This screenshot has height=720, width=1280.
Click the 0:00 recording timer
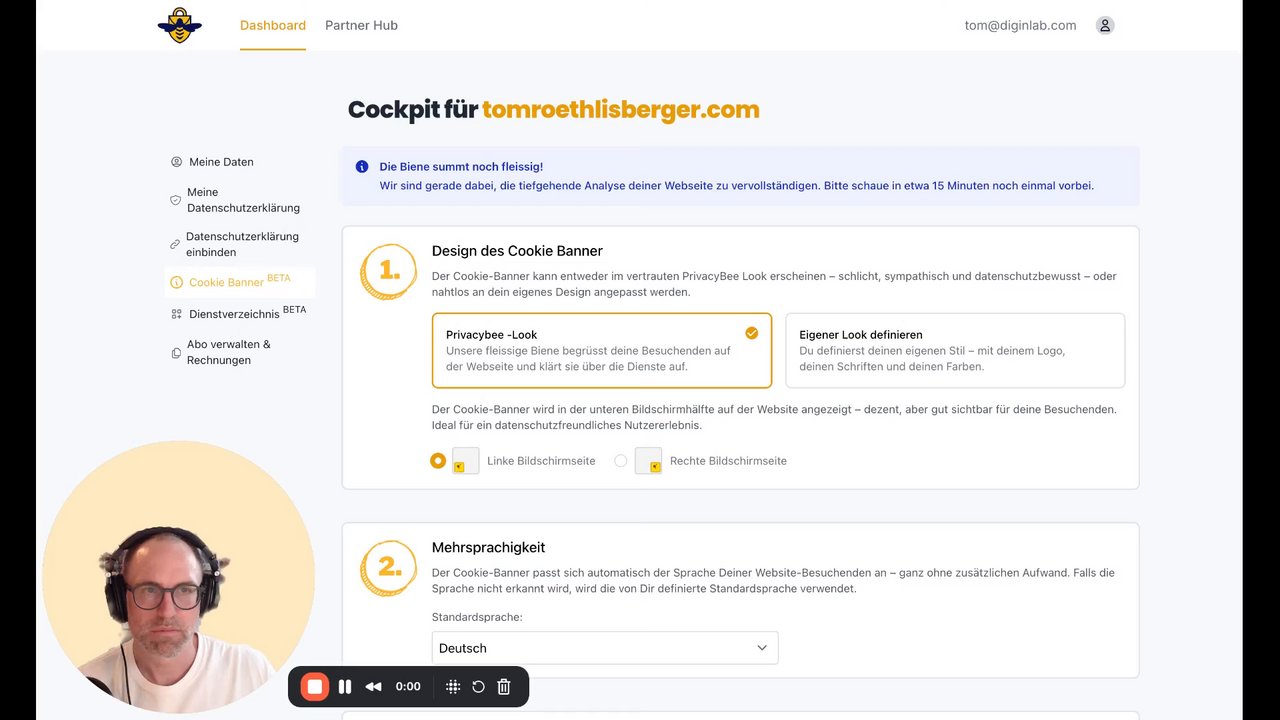point(408,687)
